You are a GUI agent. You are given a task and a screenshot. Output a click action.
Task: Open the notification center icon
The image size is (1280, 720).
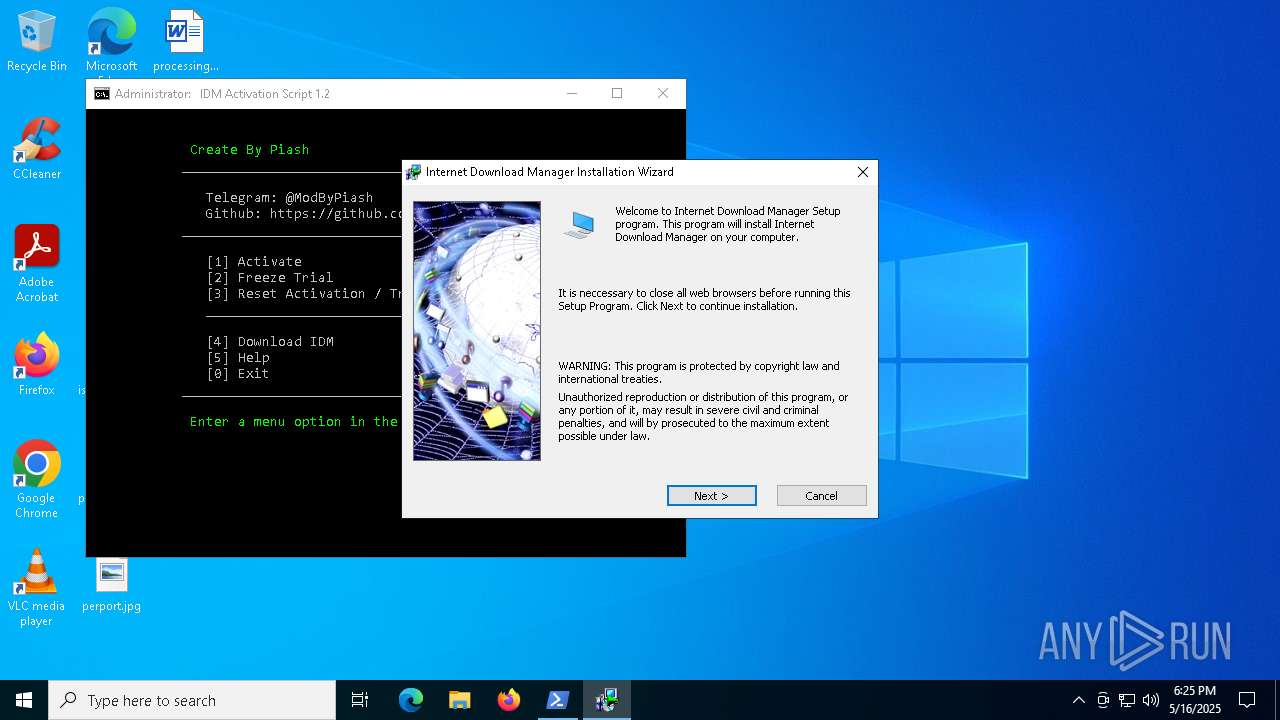[x=1247, y=700]
